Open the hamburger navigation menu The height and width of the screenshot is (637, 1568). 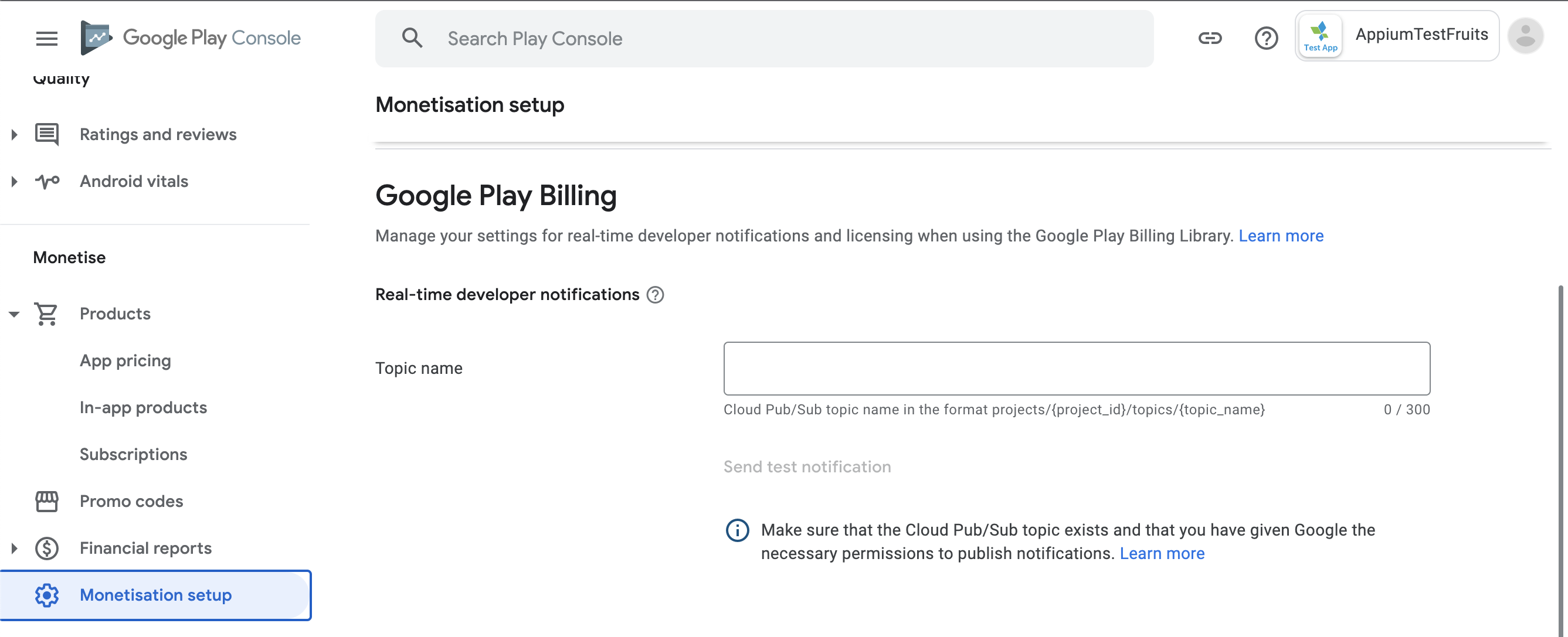pos(47,38)
